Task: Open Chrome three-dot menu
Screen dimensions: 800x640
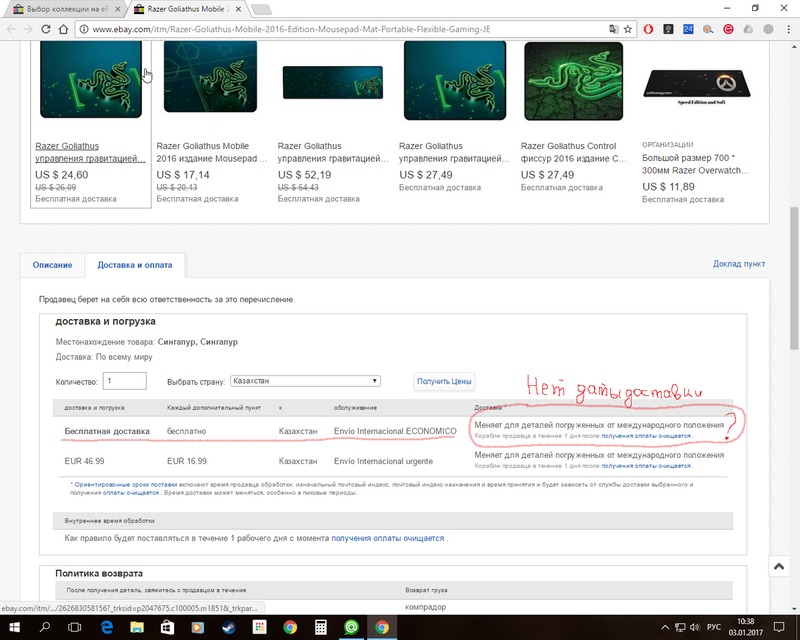Action: 788,29
